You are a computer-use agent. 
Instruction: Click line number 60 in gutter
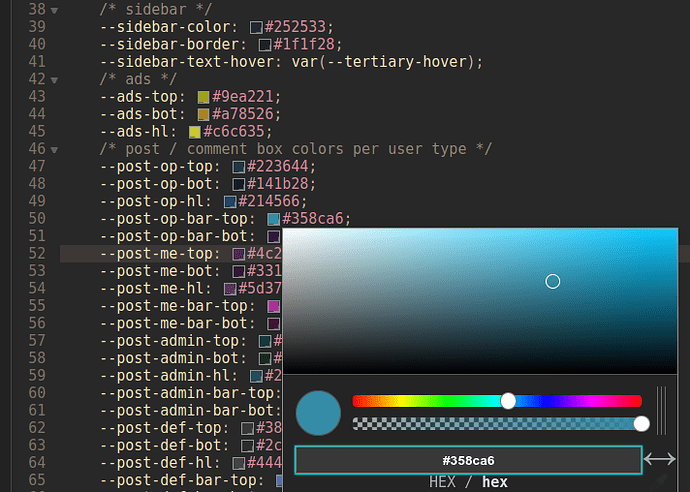37,393
